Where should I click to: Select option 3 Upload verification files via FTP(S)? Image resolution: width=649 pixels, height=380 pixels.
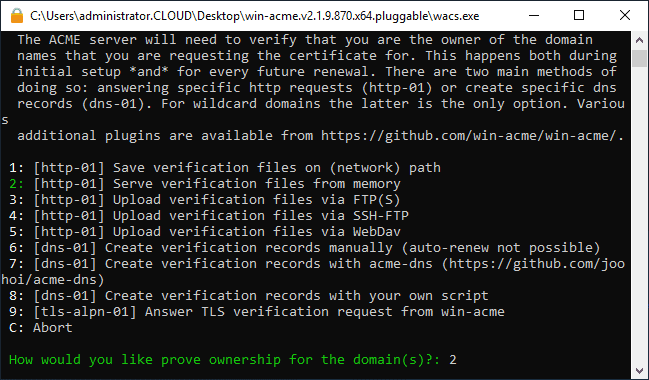pos(205,200)
